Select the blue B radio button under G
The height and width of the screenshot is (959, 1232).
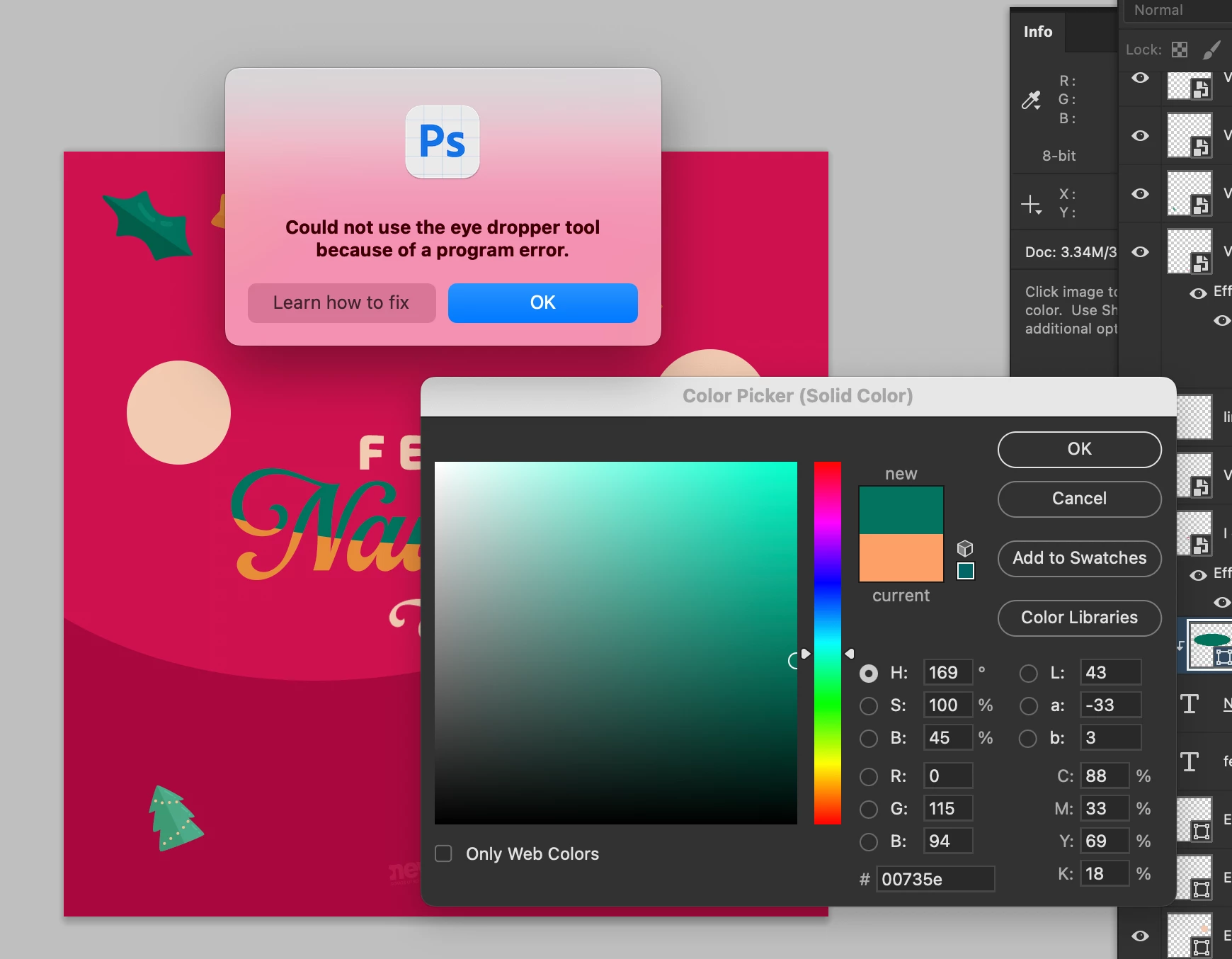869,841
